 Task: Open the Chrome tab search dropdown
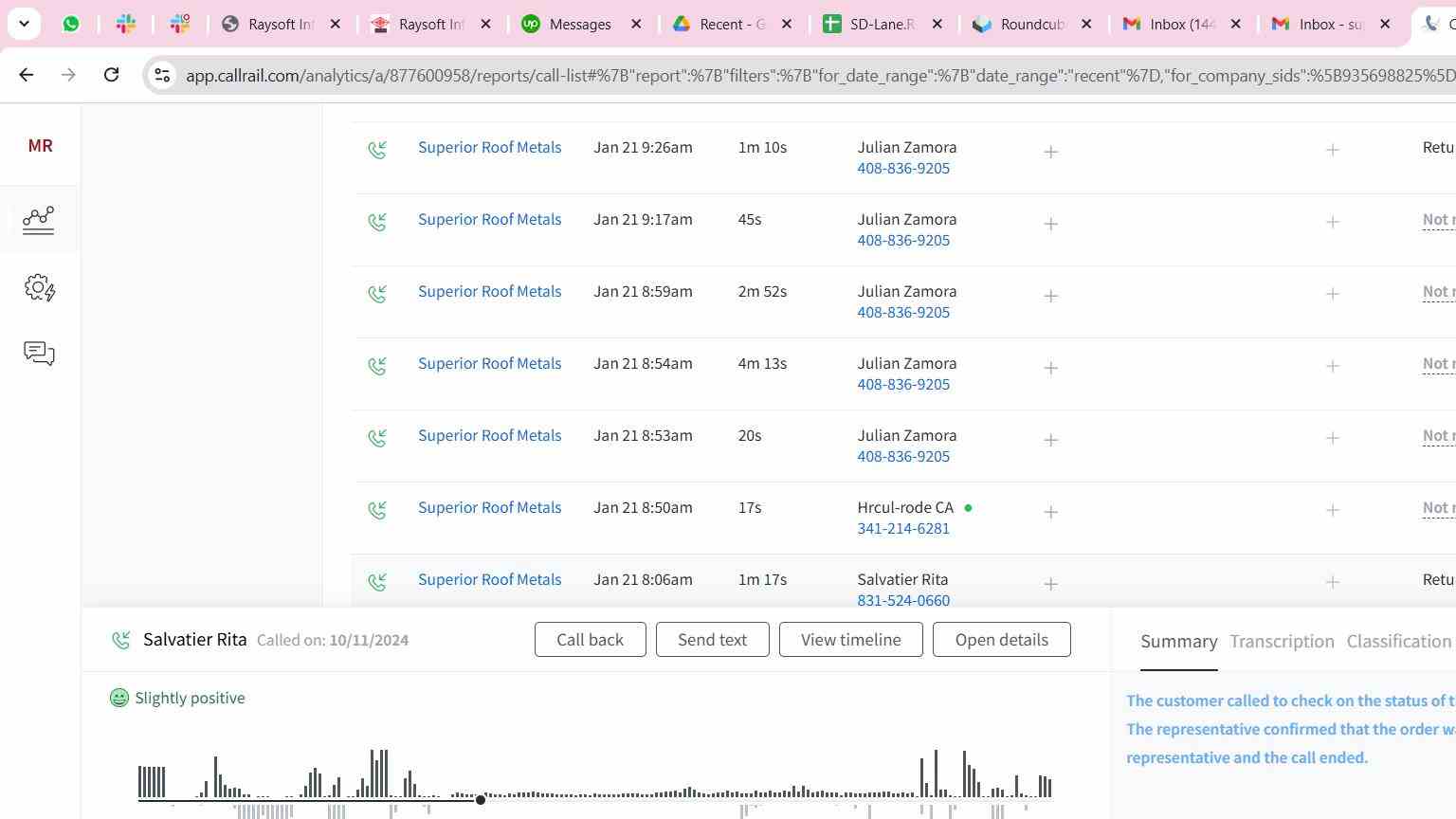pyautogui.click(x=24, y=24)
